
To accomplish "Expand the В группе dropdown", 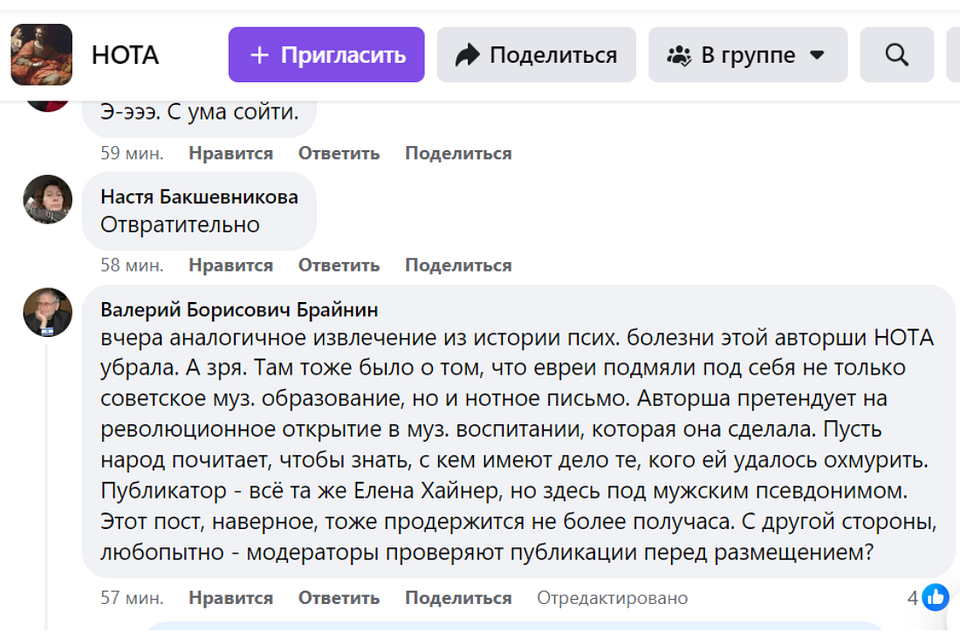I will 747,55.
